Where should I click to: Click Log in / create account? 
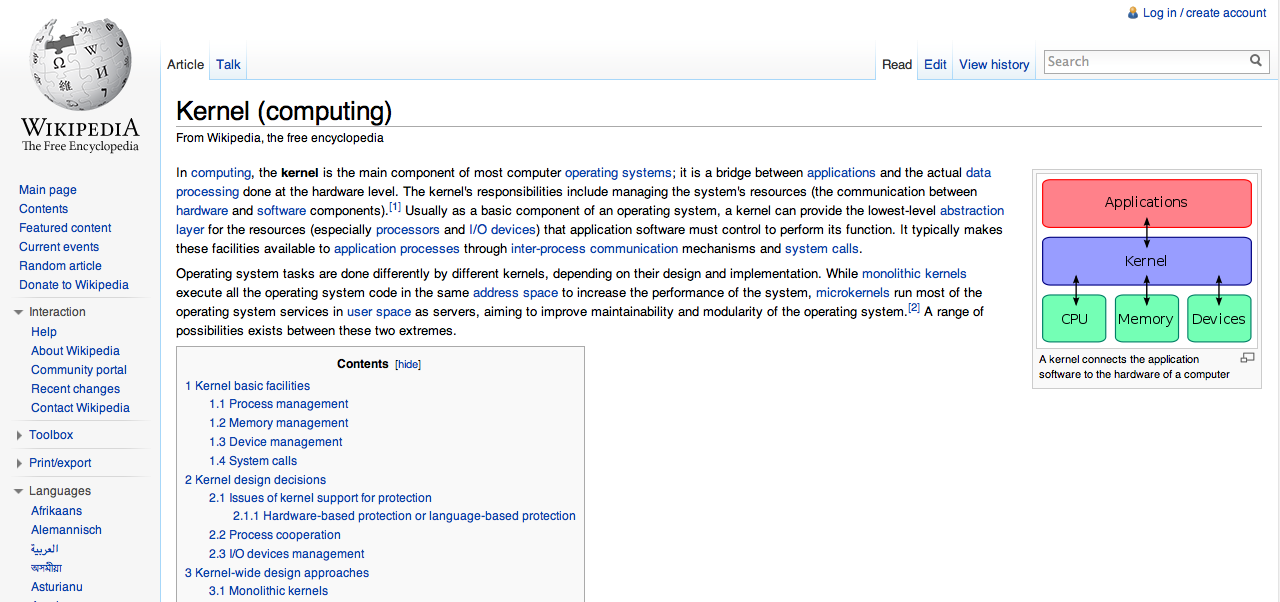[x=1204, y=13]
